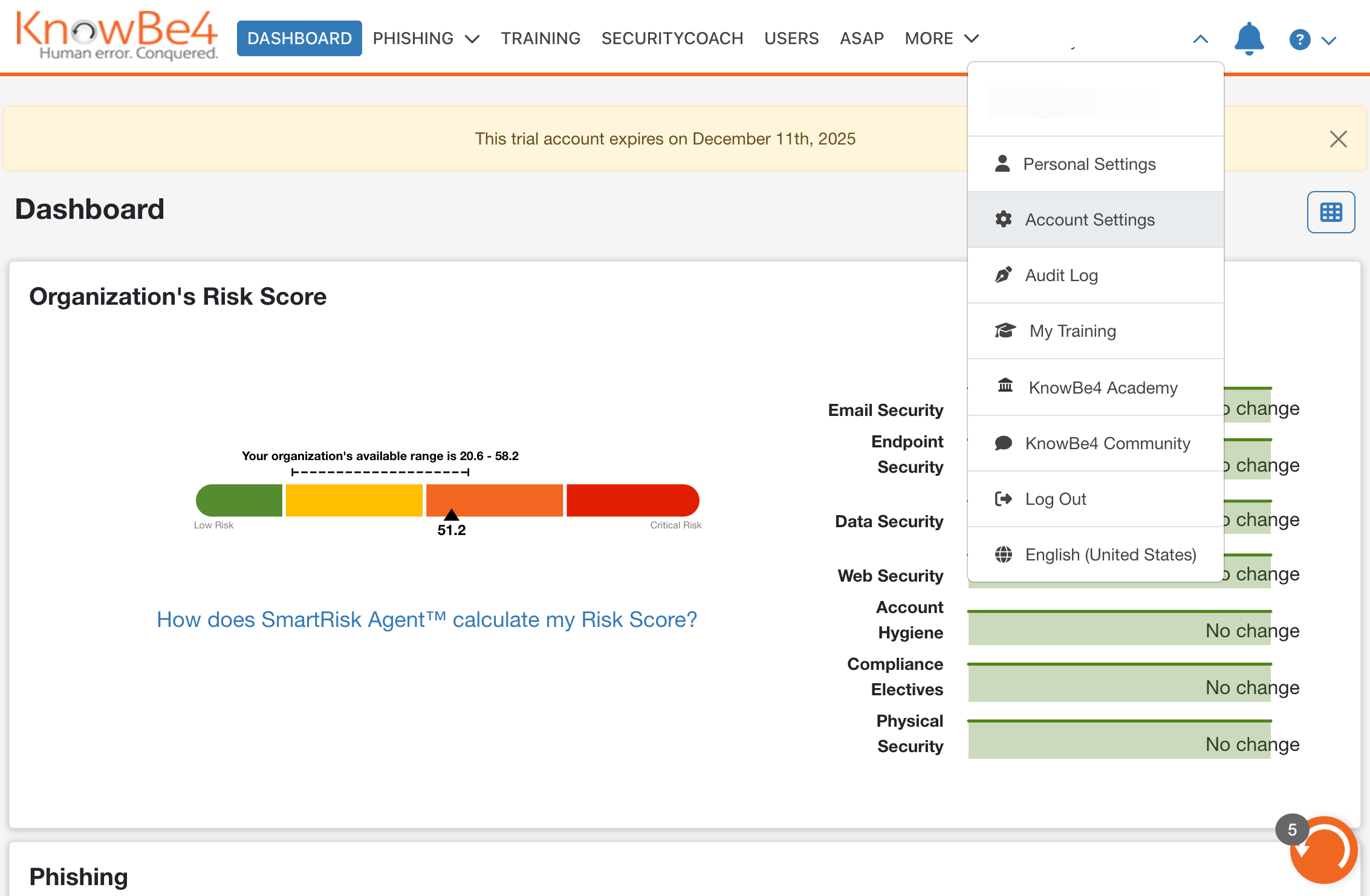The height and width of the screenshot is (896, 1370).
Task: Click the orange chat widget bubble
Action: pos(1323,851)
